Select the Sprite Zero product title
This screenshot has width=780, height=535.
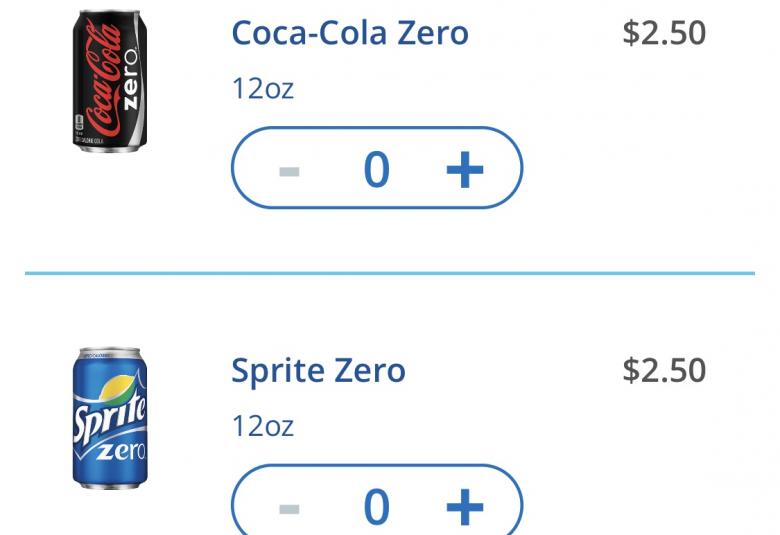[318, 371]
